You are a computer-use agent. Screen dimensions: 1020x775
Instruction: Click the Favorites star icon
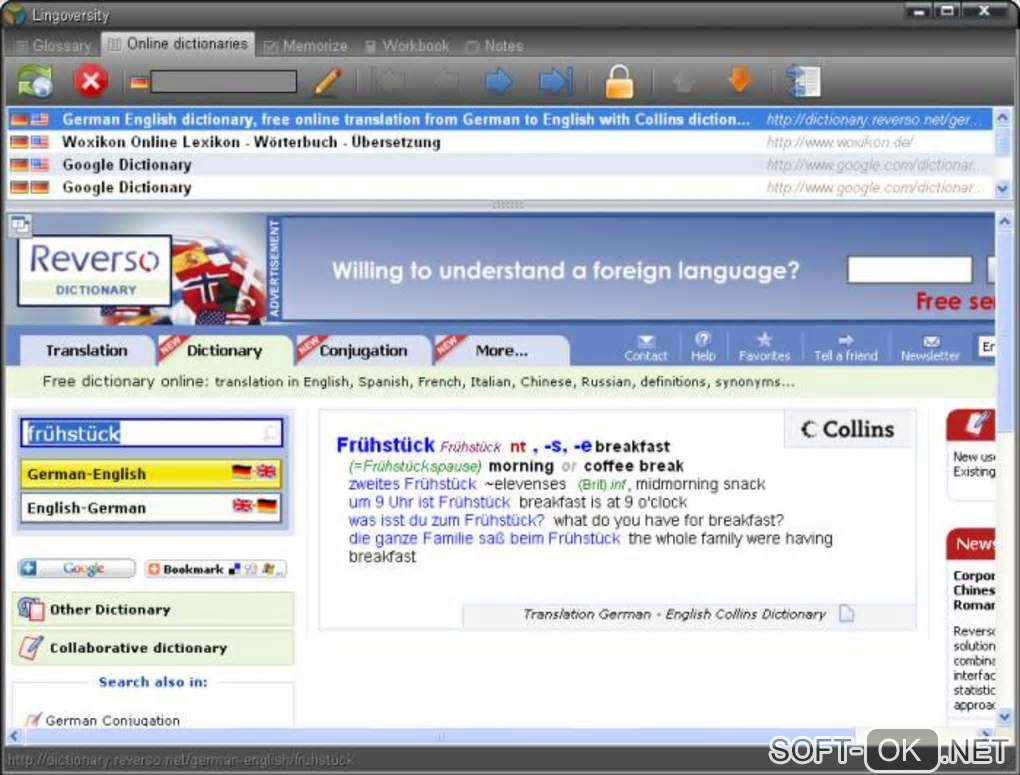tap(764, 339)
